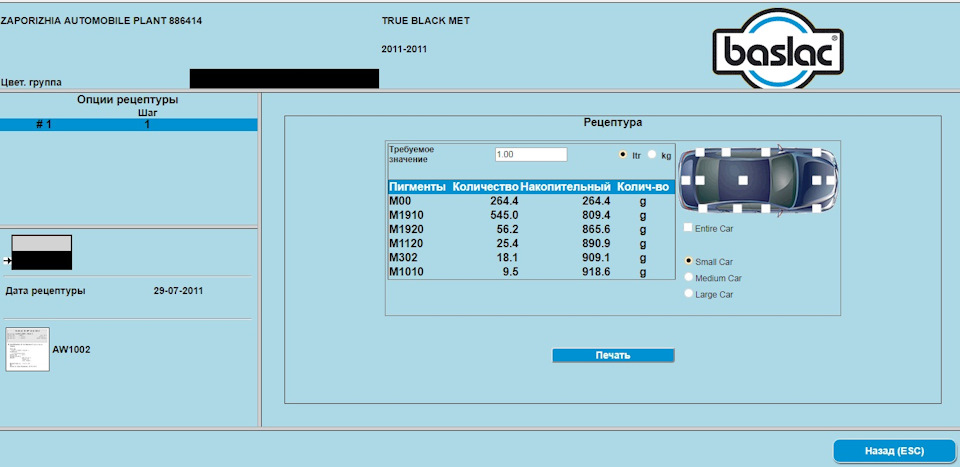Click the grey color swatch preview
960x467 pixels.
tap(42, 244)
